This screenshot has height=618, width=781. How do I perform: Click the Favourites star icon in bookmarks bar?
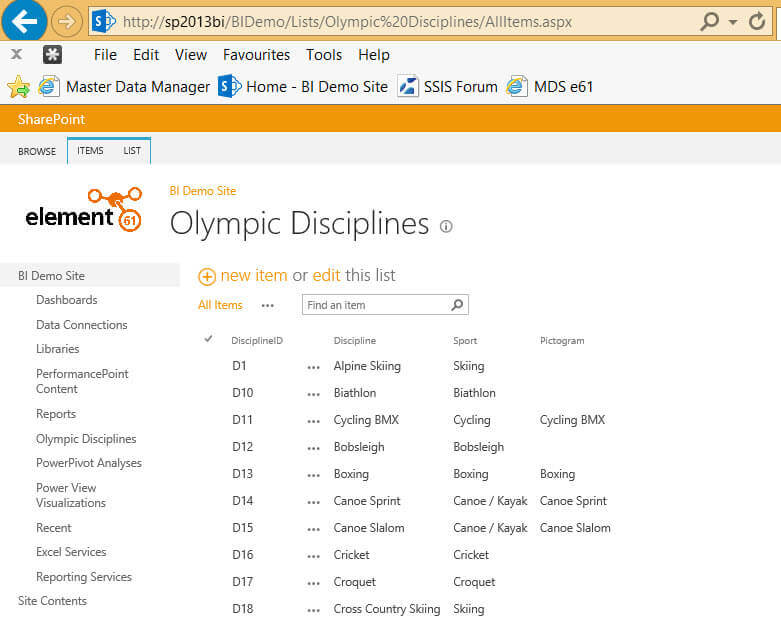coord(18,87)
